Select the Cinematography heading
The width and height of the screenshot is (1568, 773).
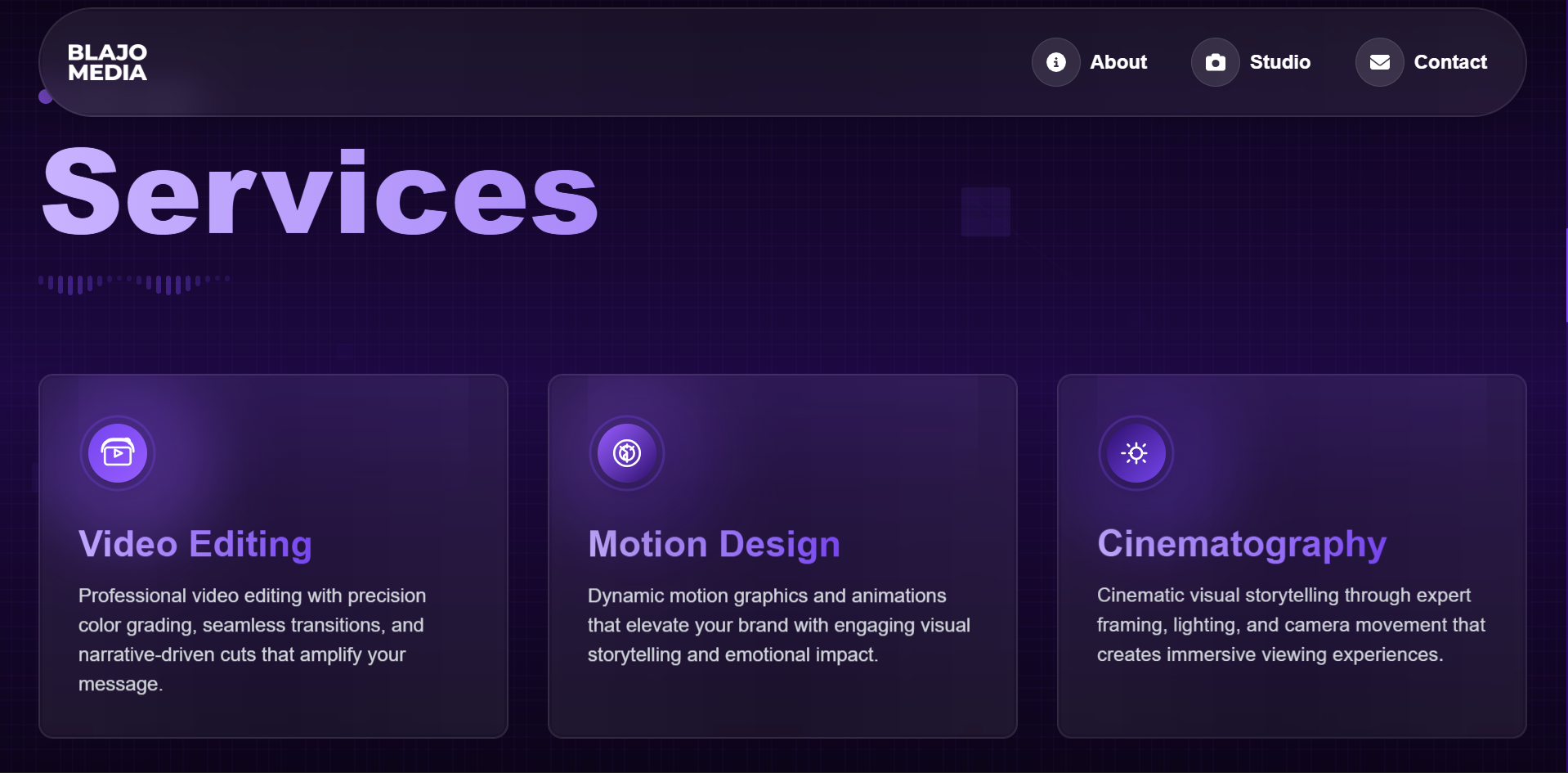(x=1242, y=545)
